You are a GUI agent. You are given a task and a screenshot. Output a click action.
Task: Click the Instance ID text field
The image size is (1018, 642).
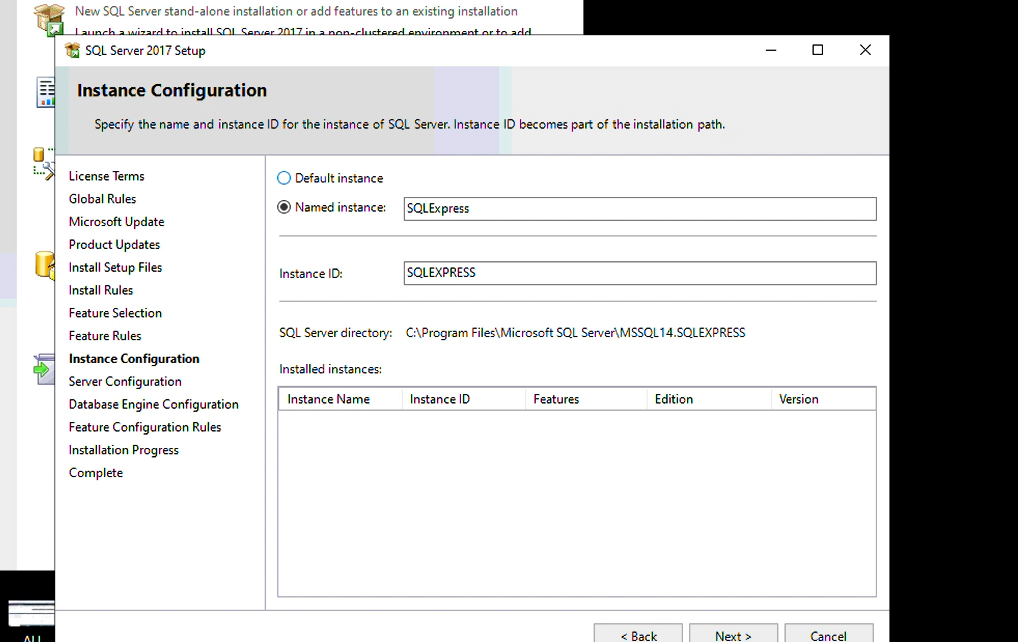pos(639,273)
